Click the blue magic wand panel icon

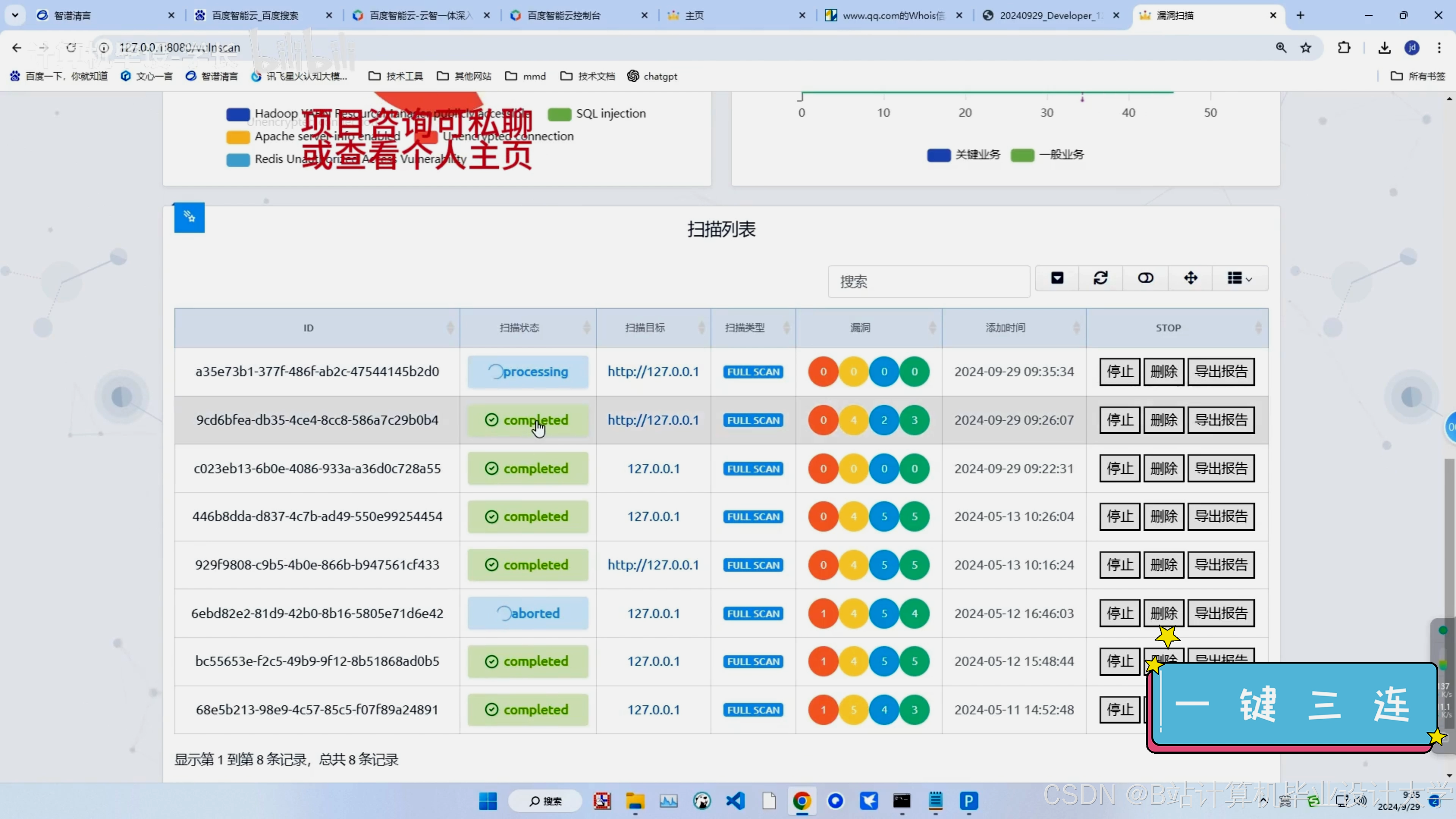click(189, 217)
